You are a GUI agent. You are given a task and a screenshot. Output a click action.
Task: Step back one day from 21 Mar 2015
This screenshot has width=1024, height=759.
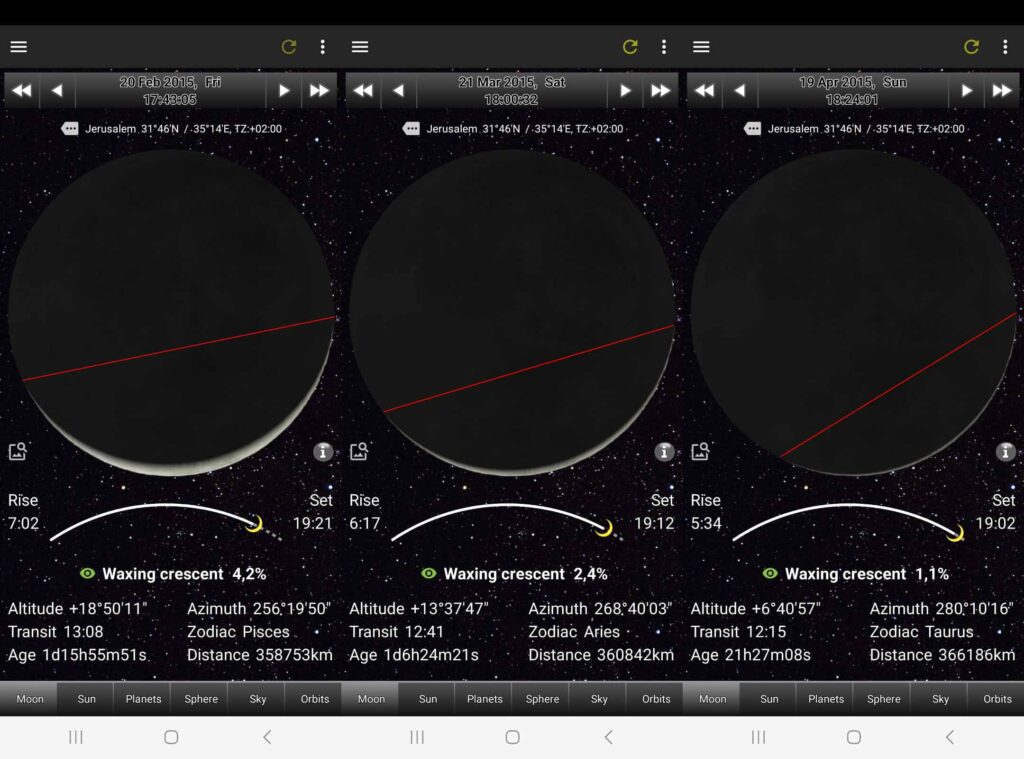pos(398,91)
